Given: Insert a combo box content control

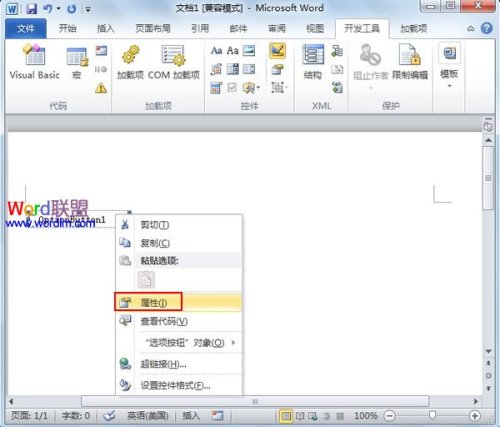Looking at the screenshot, I should (233, 69).
